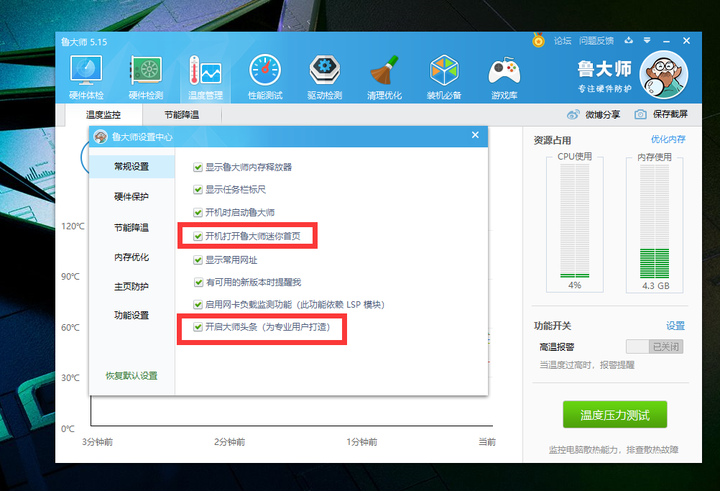Select 温度管理 temperature management icon
This screenshot has height=491, width=720.
point(205,76)
